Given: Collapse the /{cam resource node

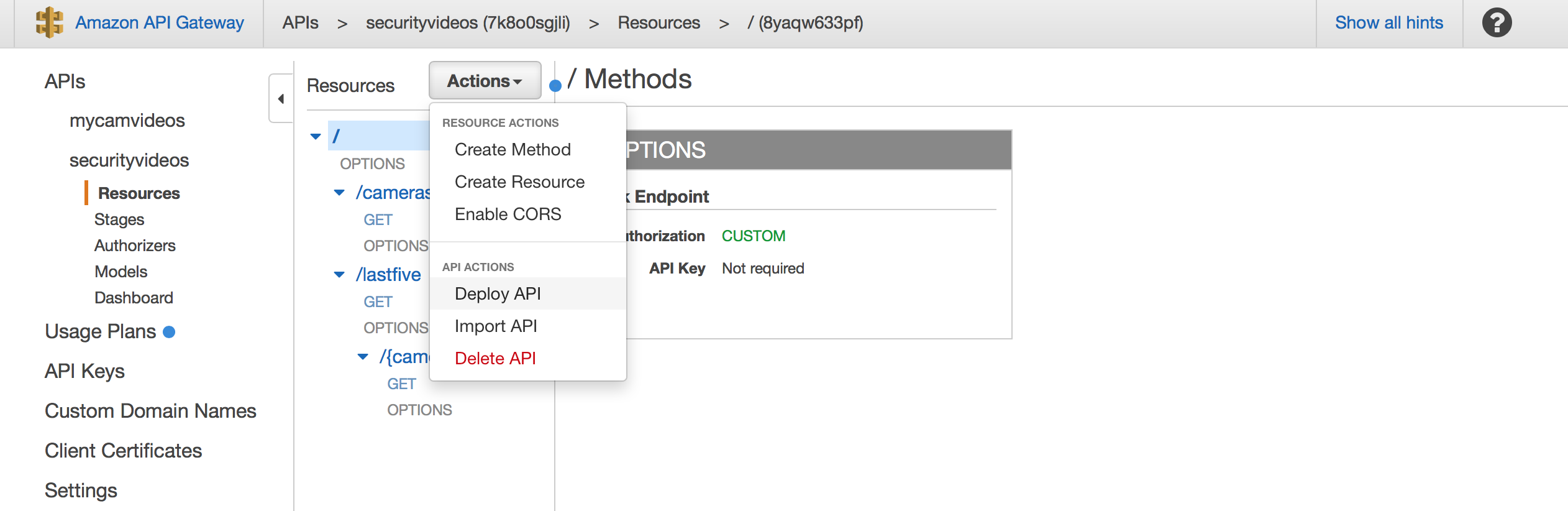Looking at the screenshot, I should coord(363,356).
